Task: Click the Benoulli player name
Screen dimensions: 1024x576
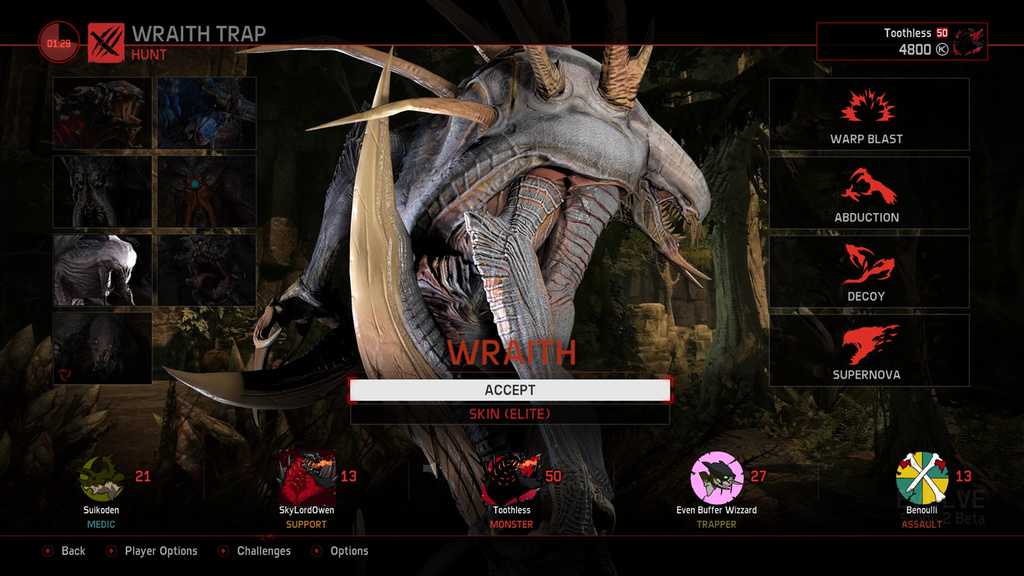Action: pyautogui.click(x=921, y=510)
